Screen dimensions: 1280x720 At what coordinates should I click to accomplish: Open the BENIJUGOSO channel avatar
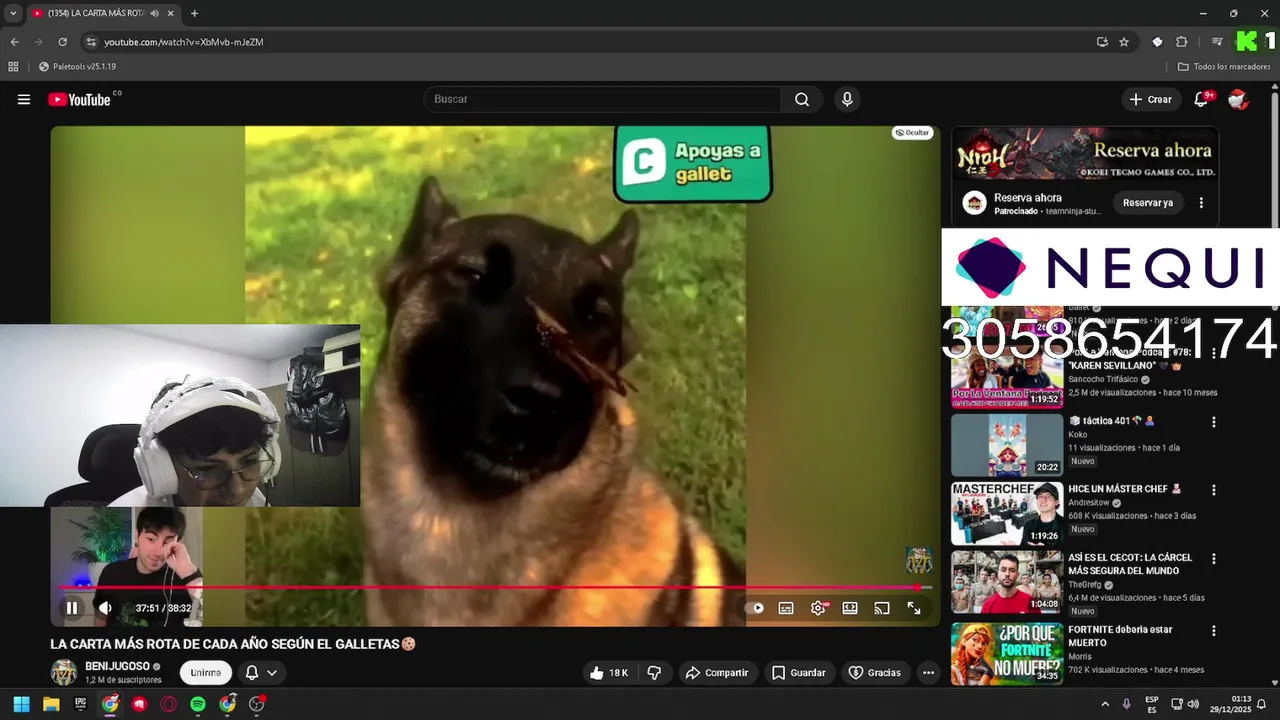(x=64, y=672)
